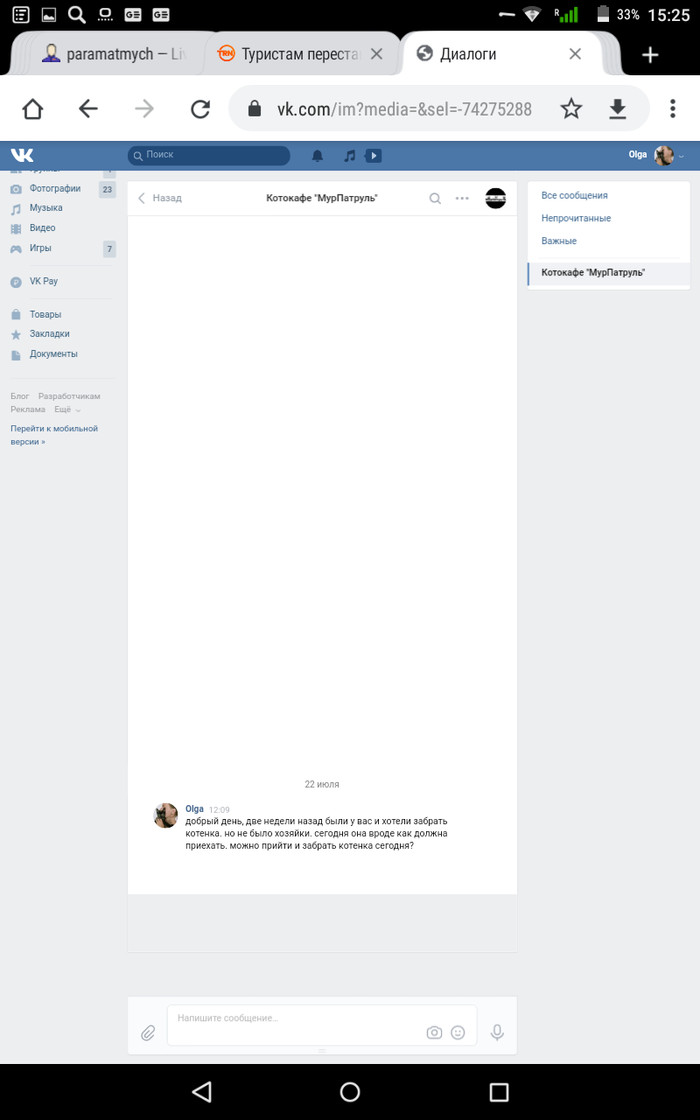
Task: Open the VK music player icon
Action: pos(349,155)
